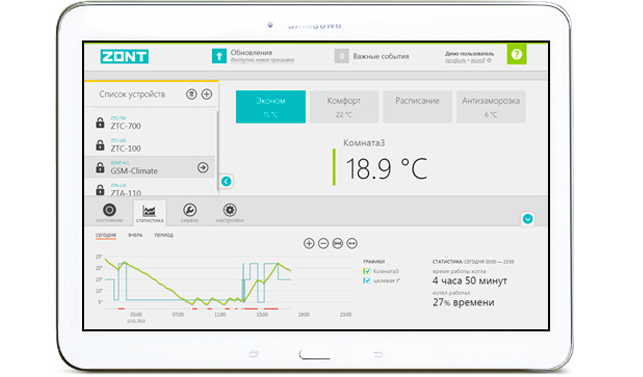This screenshot has width=643, height=377.
Task: Click the firmware update arrow icon
Action: tap(219, 56)
